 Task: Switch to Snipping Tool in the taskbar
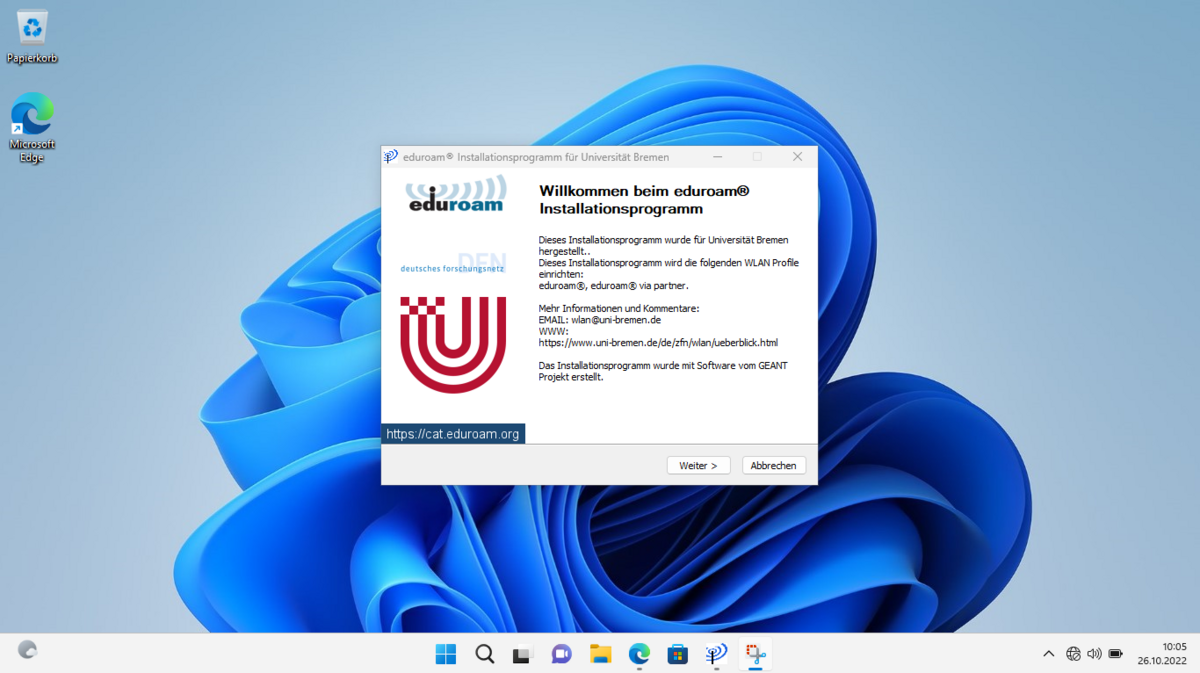(x=755, y=654)
